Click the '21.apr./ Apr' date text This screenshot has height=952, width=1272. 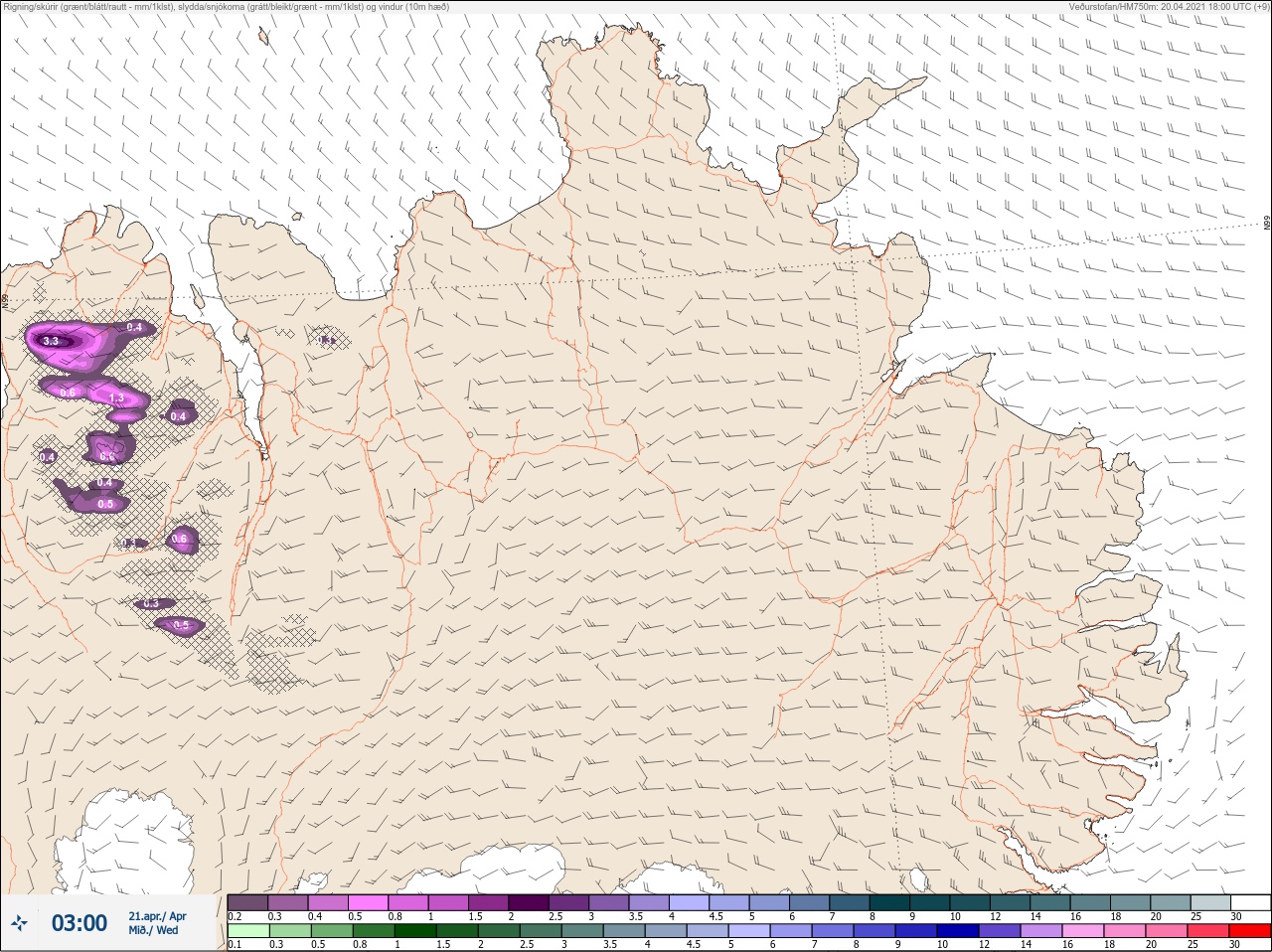coord(157,916)
